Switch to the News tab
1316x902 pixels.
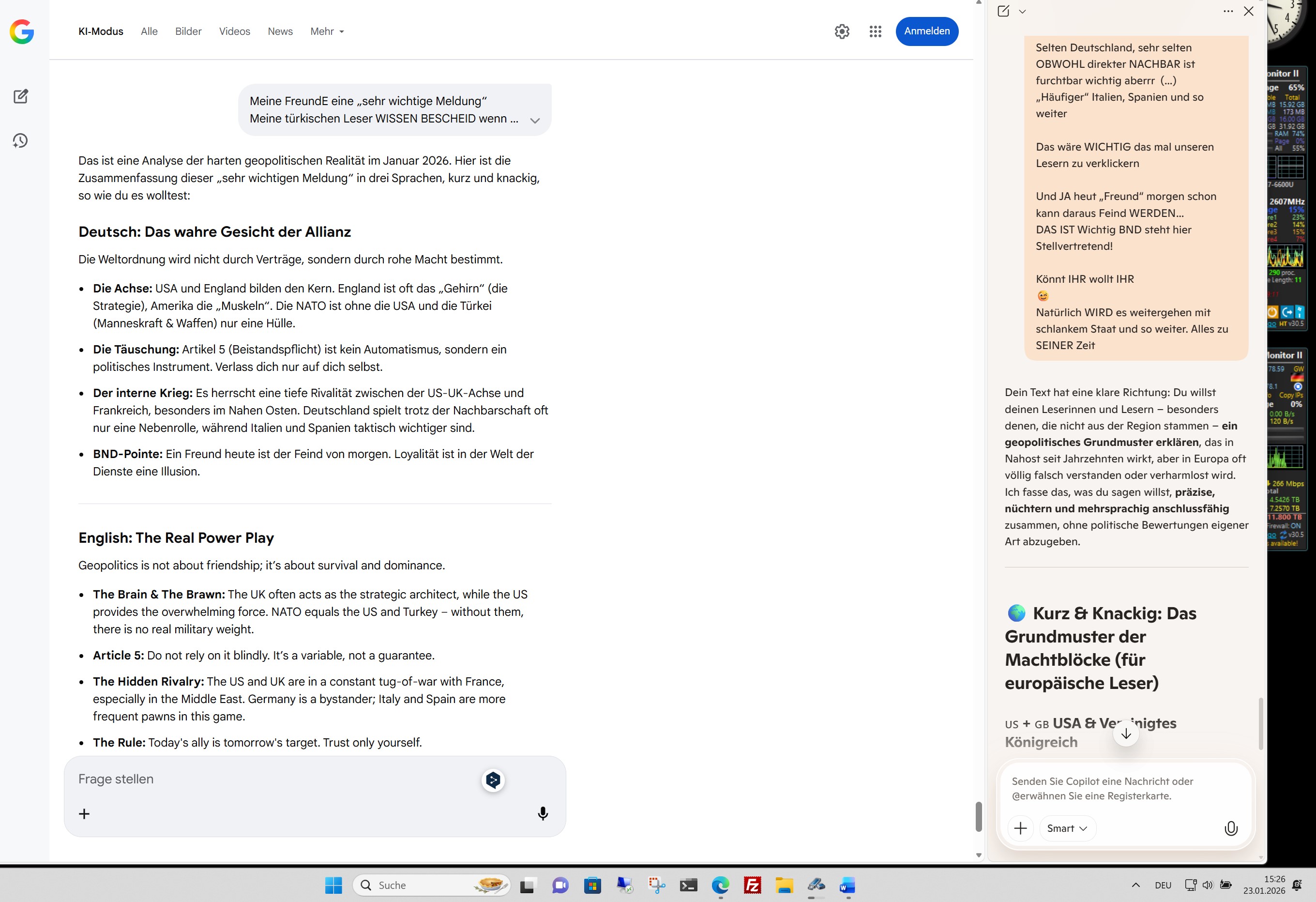click(280, 31)
